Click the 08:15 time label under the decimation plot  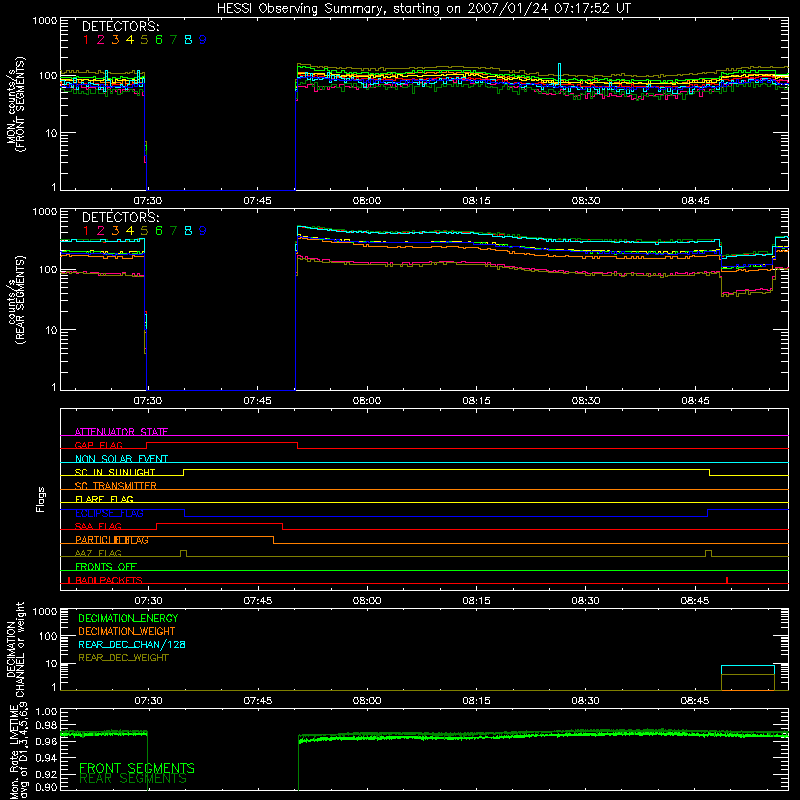[477, 701]
